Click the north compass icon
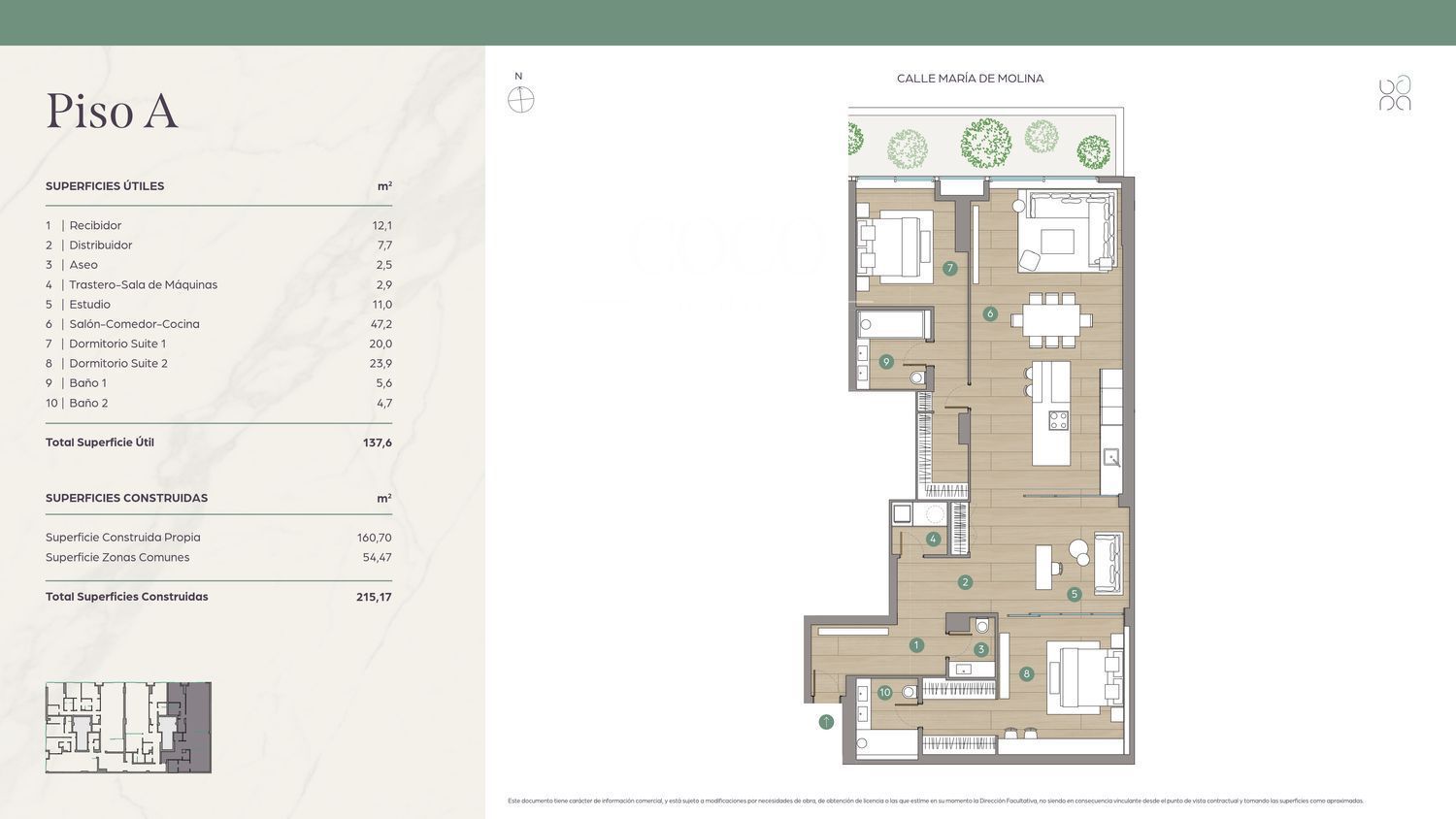This screenshot has width=1456, height=819. pyautogui.click(x=521, y=100)
